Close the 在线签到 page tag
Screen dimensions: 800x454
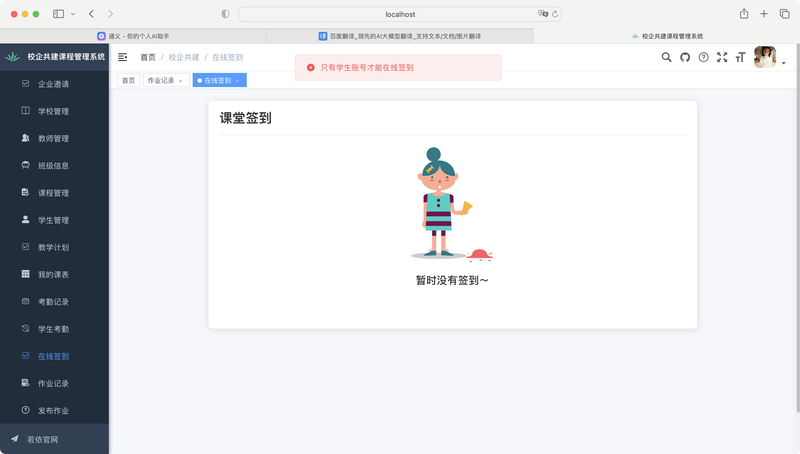point(238,81)
